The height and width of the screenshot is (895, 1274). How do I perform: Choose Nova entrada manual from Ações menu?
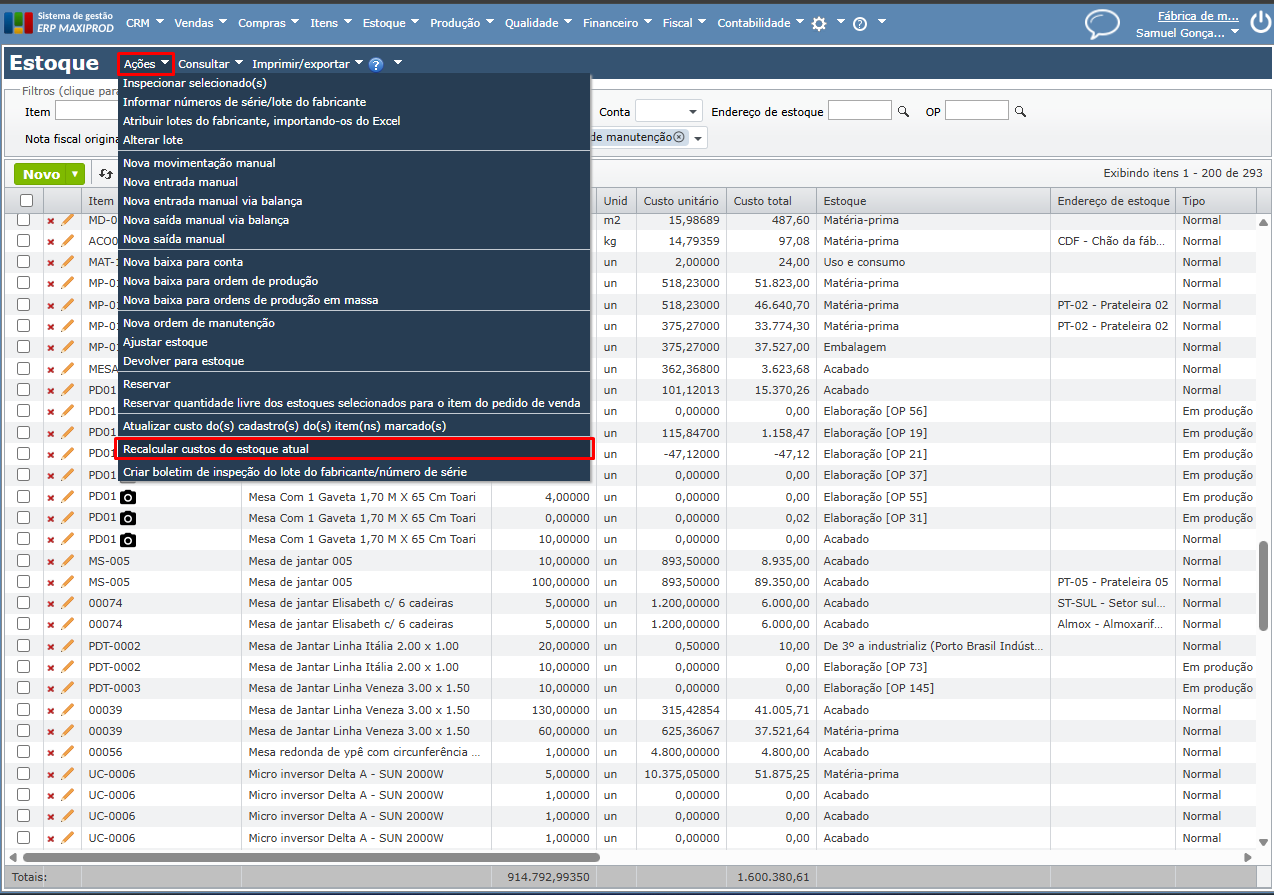pos(180,182)
